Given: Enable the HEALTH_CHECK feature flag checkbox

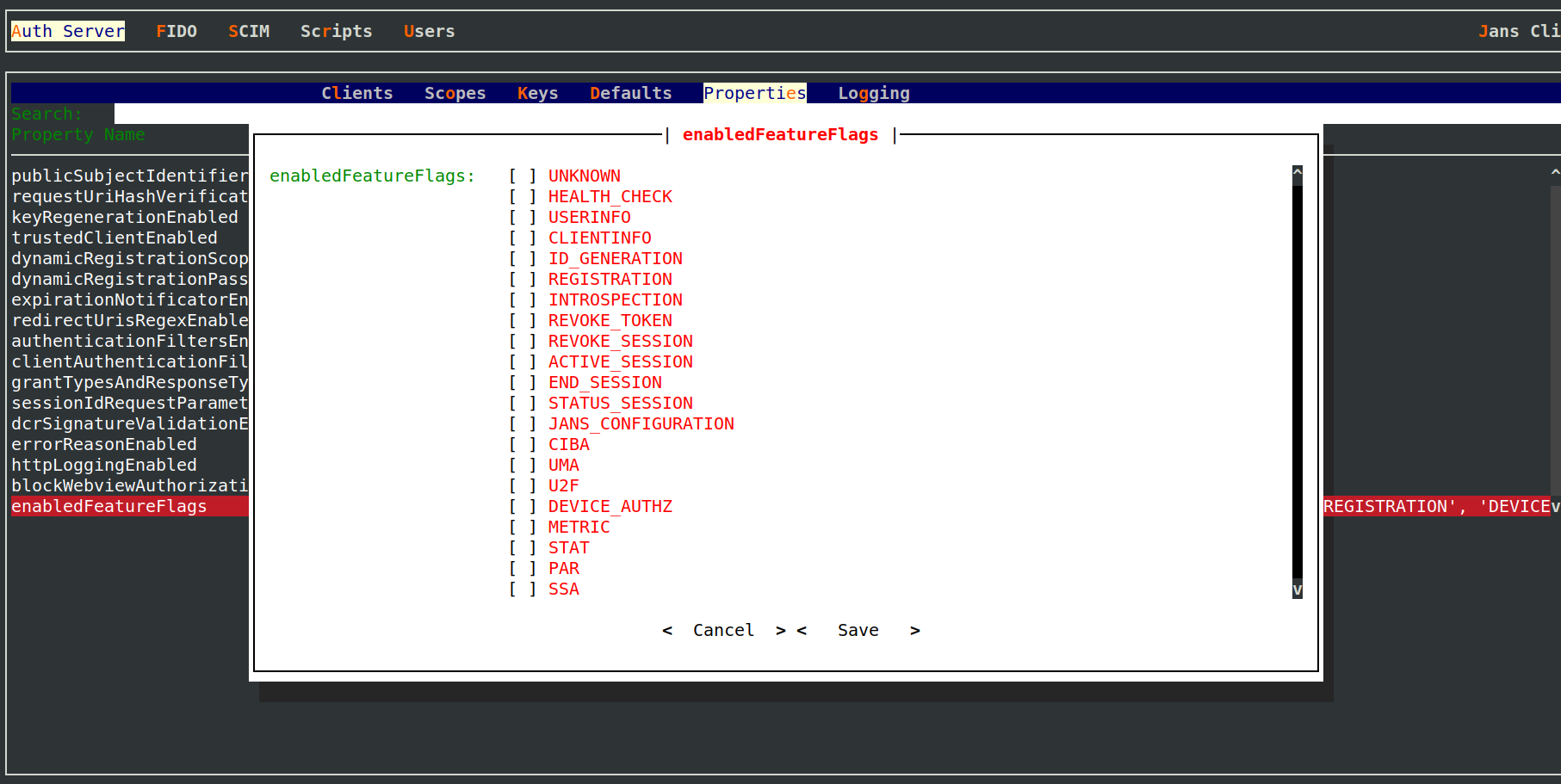Looking at the screenshot, I should [523, 197].
